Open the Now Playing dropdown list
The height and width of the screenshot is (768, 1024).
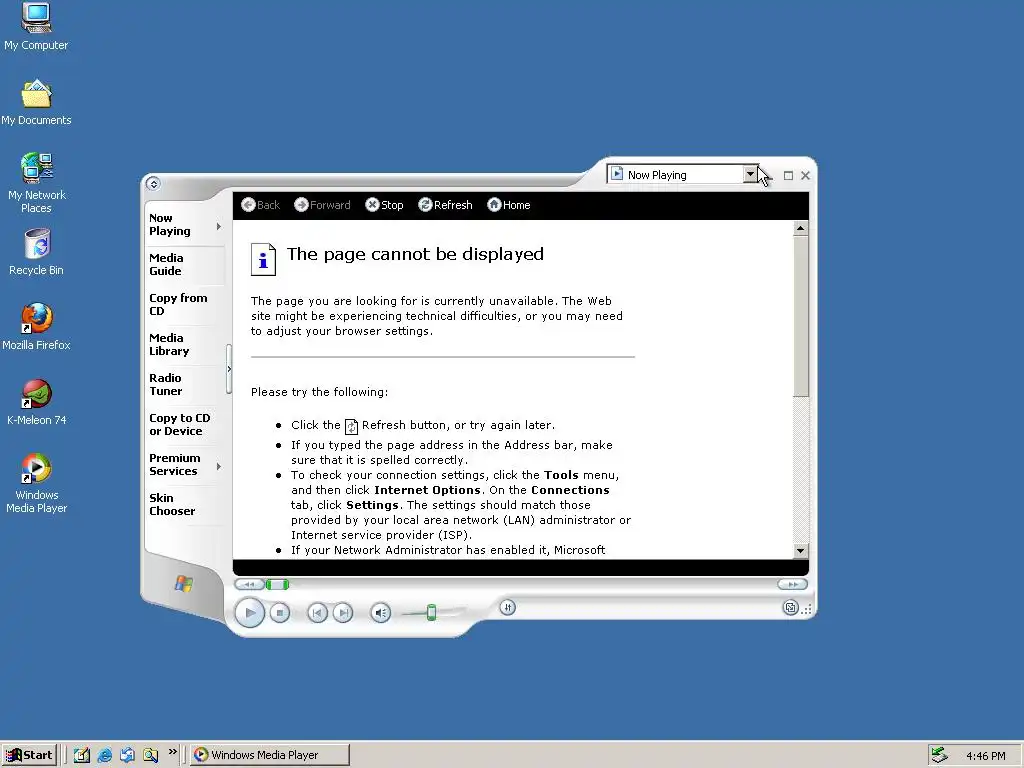750,174
